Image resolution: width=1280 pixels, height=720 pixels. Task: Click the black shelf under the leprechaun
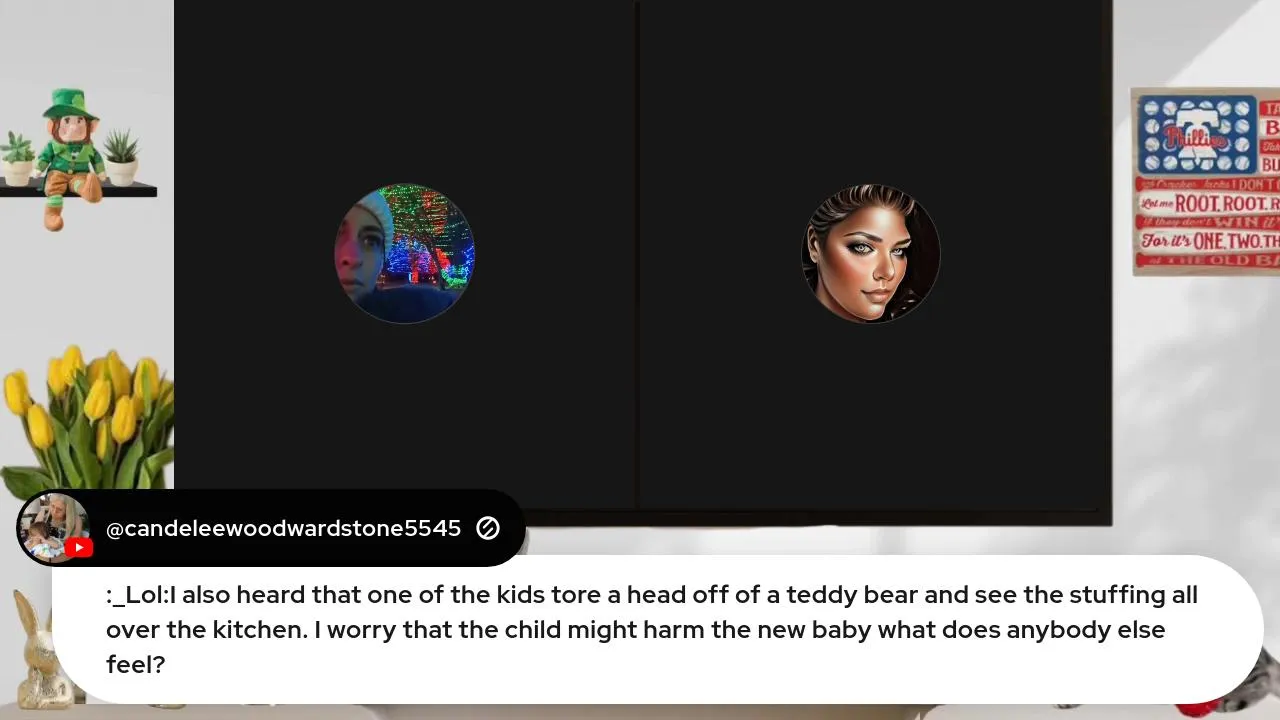(78, 189)
